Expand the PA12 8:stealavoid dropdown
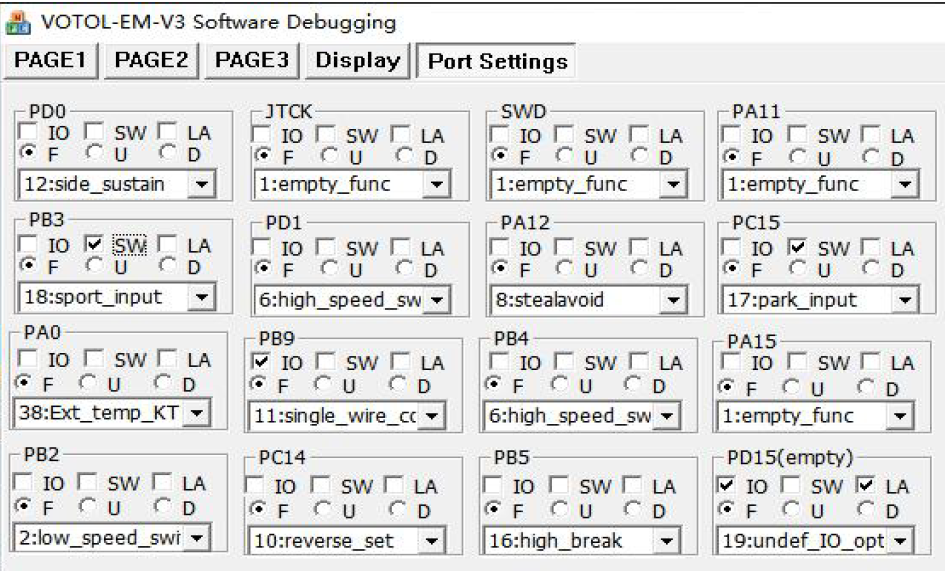945x571 pixels. pyautogui.click(x=673, y=299)
